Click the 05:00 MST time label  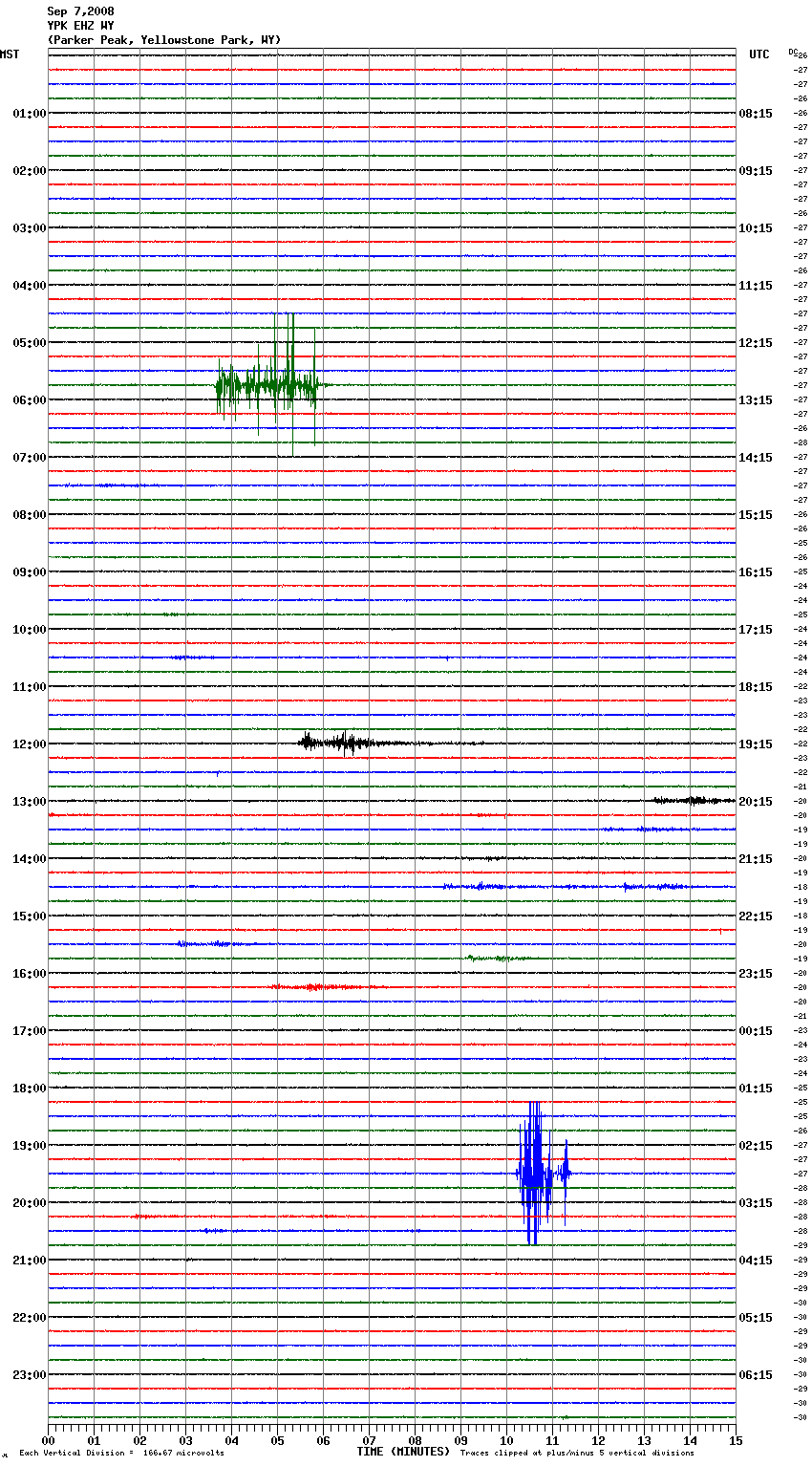point(29,343)
